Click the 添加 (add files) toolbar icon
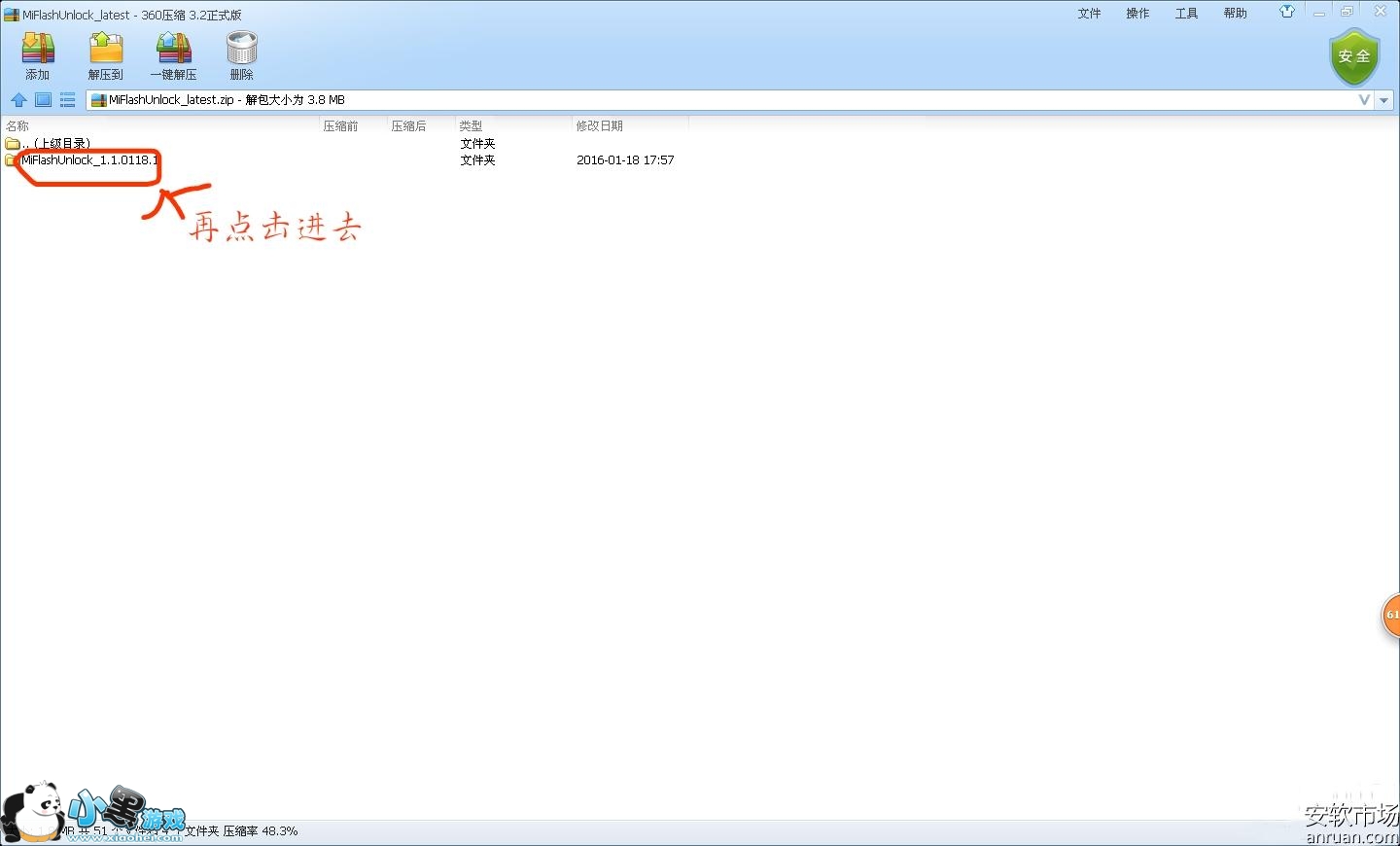1400x846 pixels. click(38, 55)
